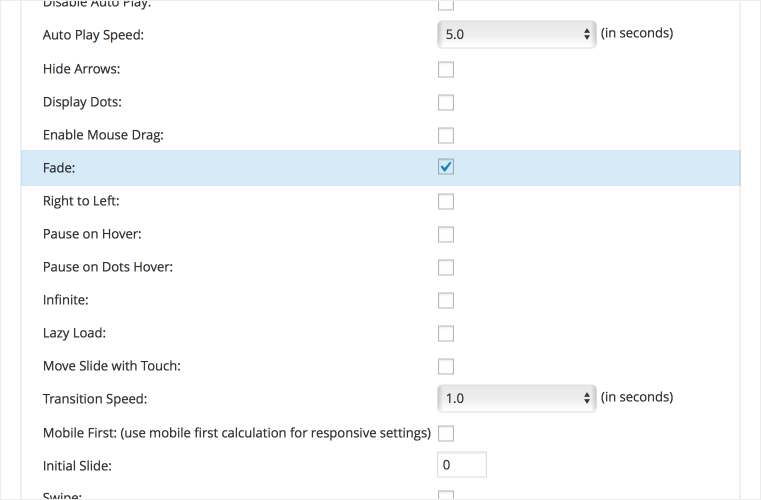This screenshot has height=500, width=761.
Task: Check the Display Dots option
Action: (446, 102)
